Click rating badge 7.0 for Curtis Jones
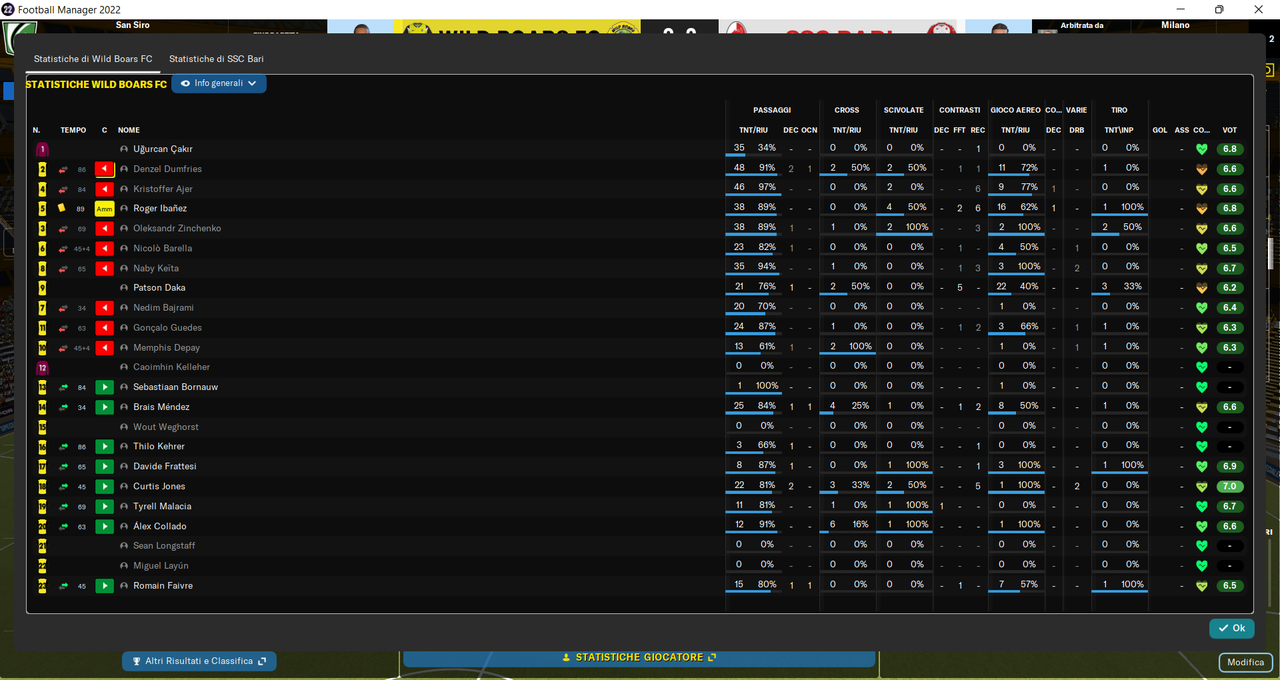This screenshot has width=1280, height=680. pos(1230,486)
